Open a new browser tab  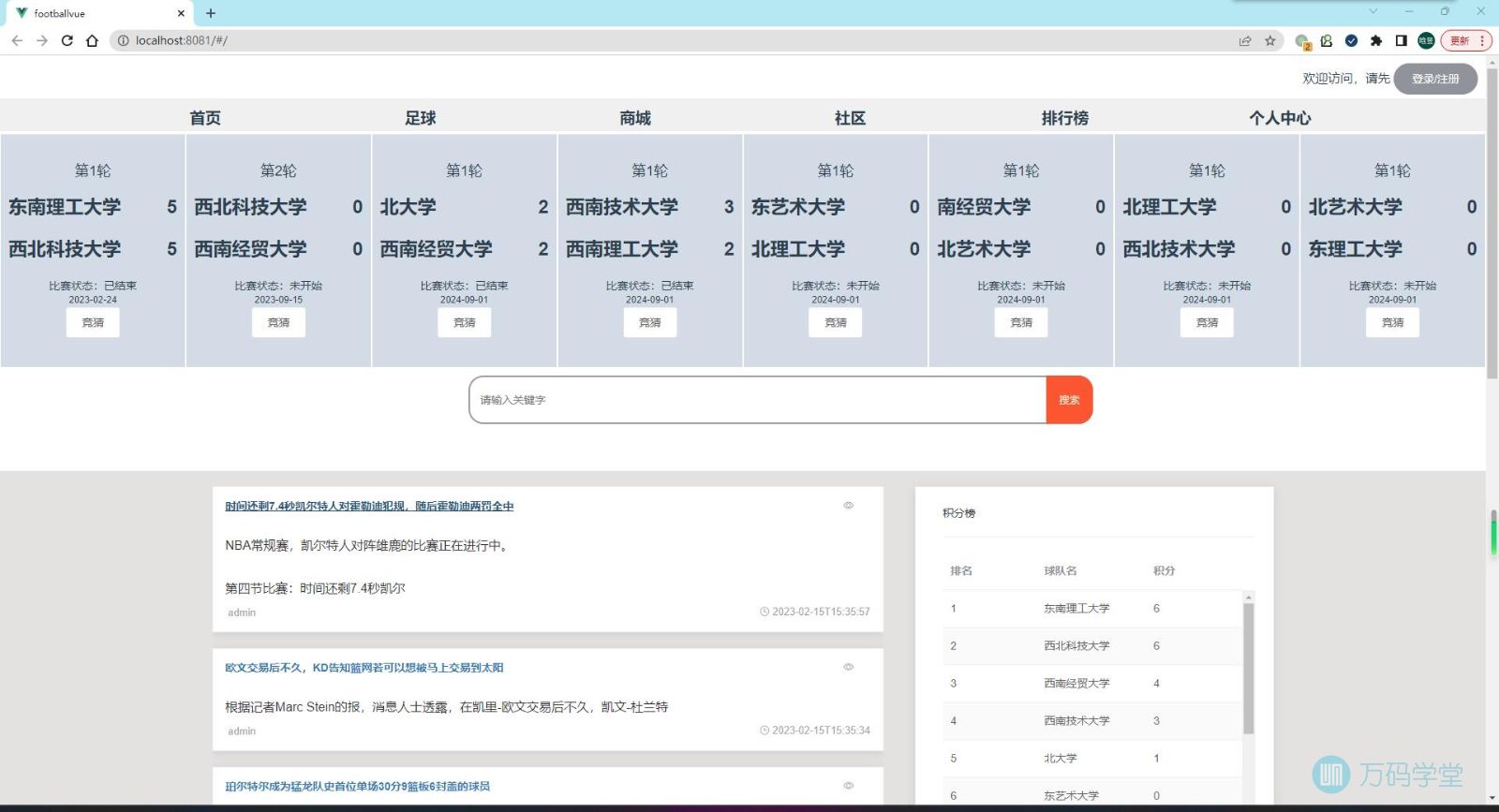tap(211, 13)
